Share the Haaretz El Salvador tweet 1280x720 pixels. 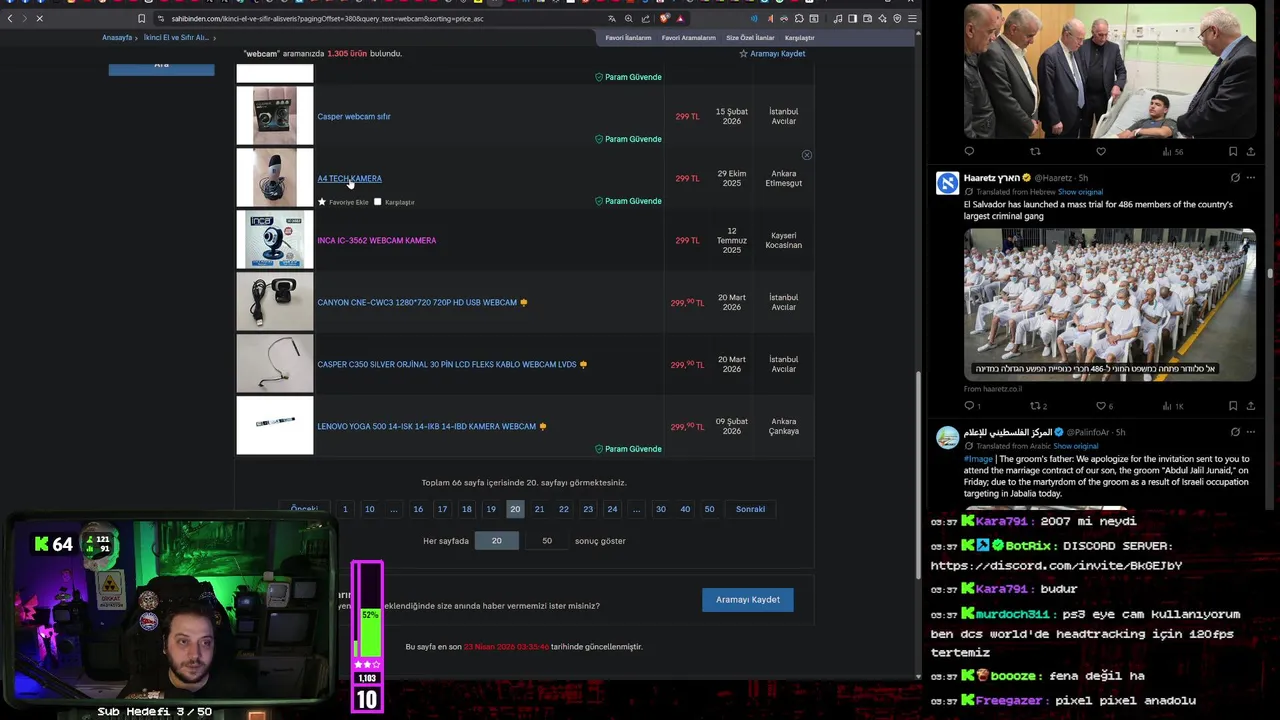coord(1250,406)
